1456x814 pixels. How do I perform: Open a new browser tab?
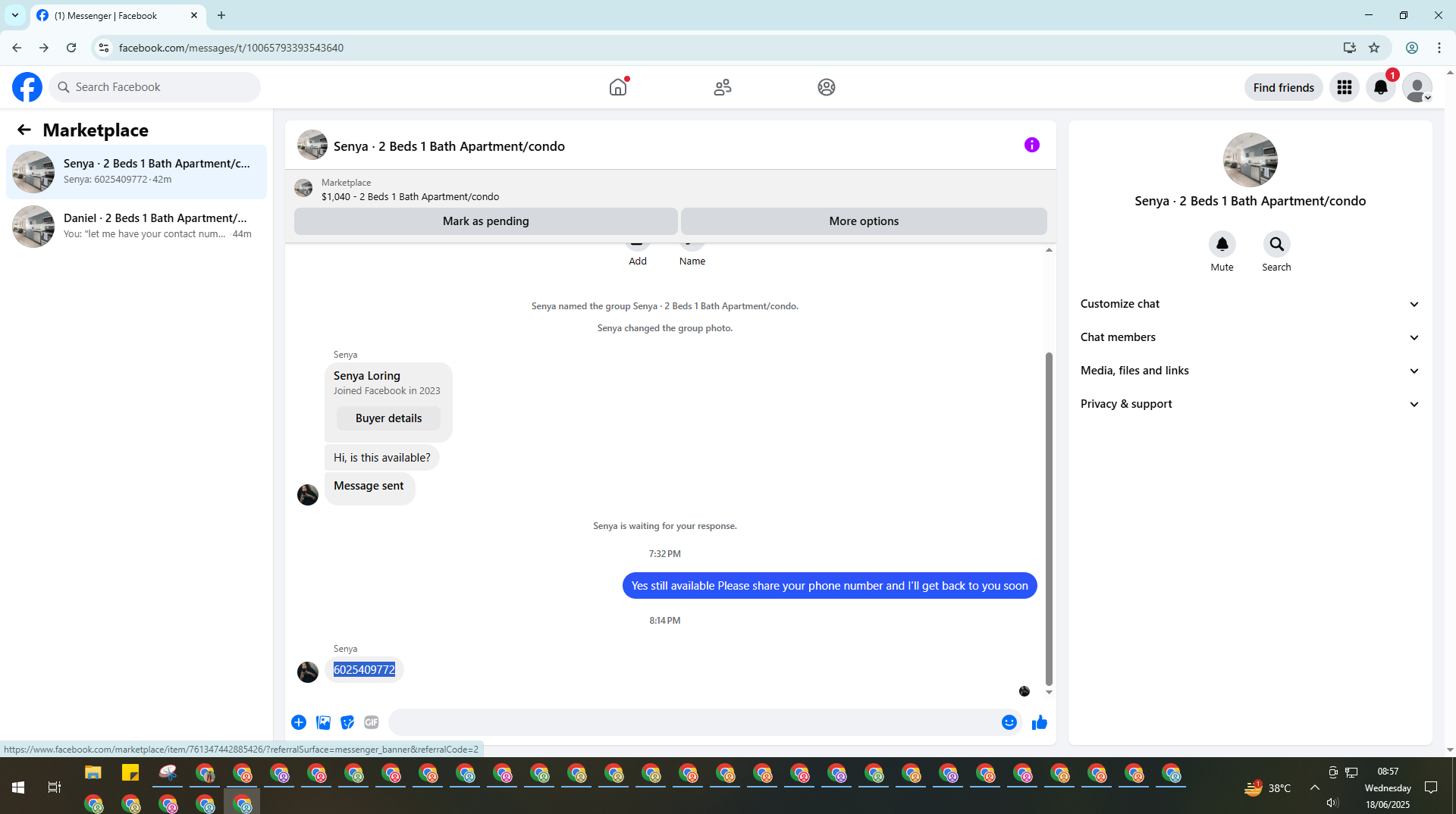point(221,15)
